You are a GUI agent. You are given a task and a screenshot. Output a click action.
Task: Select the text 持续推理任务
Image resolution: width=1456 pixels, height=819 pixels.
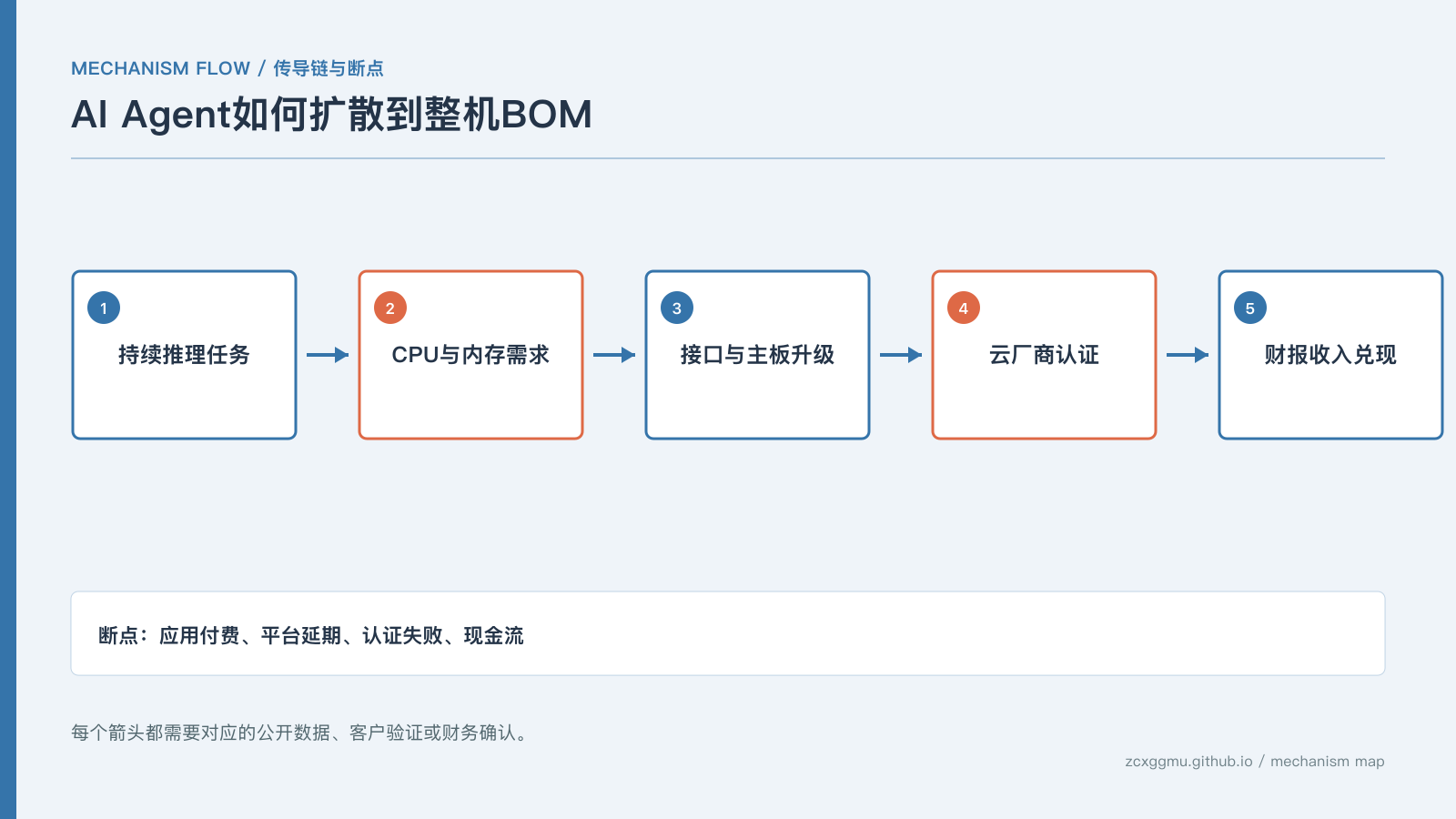pos(184,355)
